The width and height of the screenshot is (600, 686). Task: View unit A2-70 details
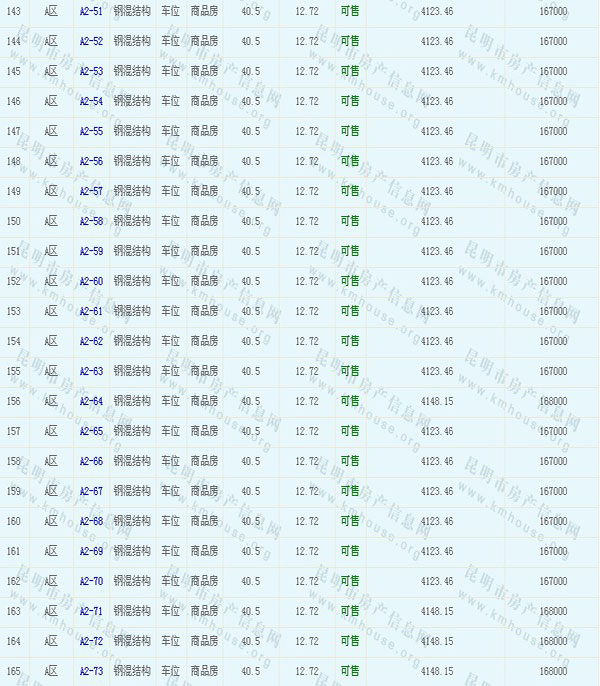point(91,581)
